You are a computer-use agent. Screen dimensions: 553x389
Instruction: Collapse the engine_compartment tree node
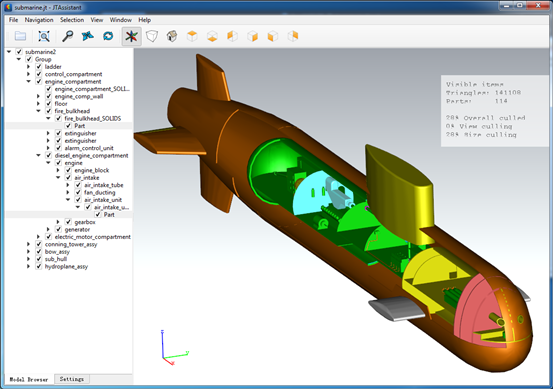coord(29,81)
